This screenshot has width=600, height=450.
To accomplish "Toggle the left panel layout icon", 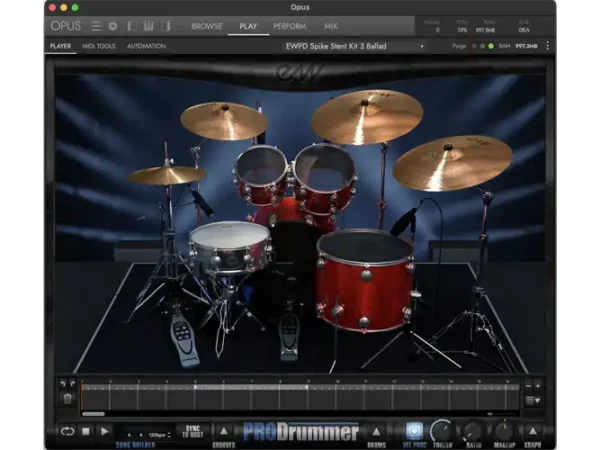I will tap(132, 26).
